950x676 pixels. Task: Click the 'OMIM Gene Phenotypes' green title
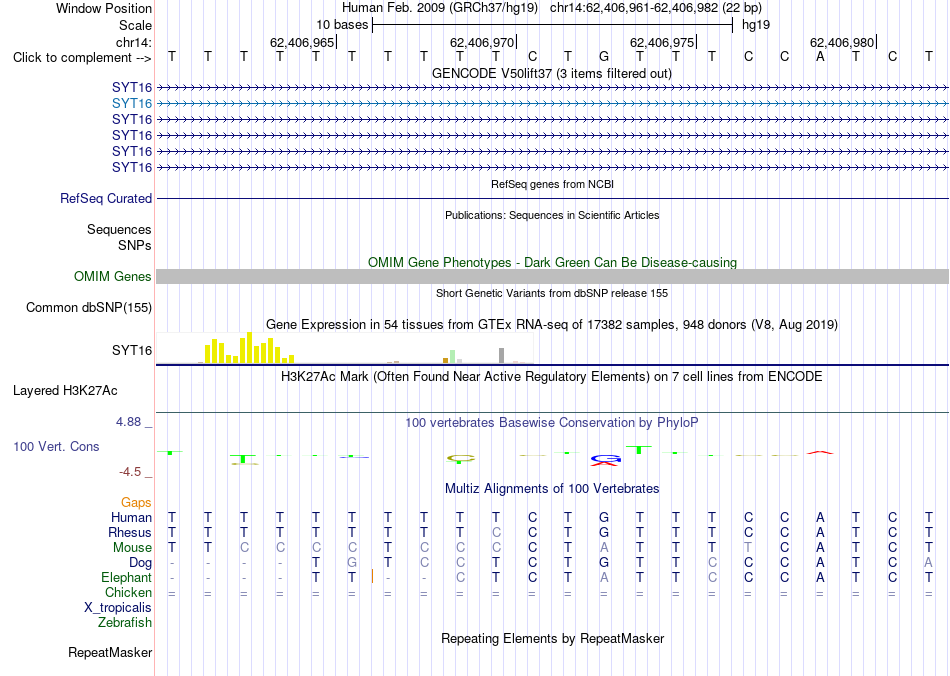point(552,262)
